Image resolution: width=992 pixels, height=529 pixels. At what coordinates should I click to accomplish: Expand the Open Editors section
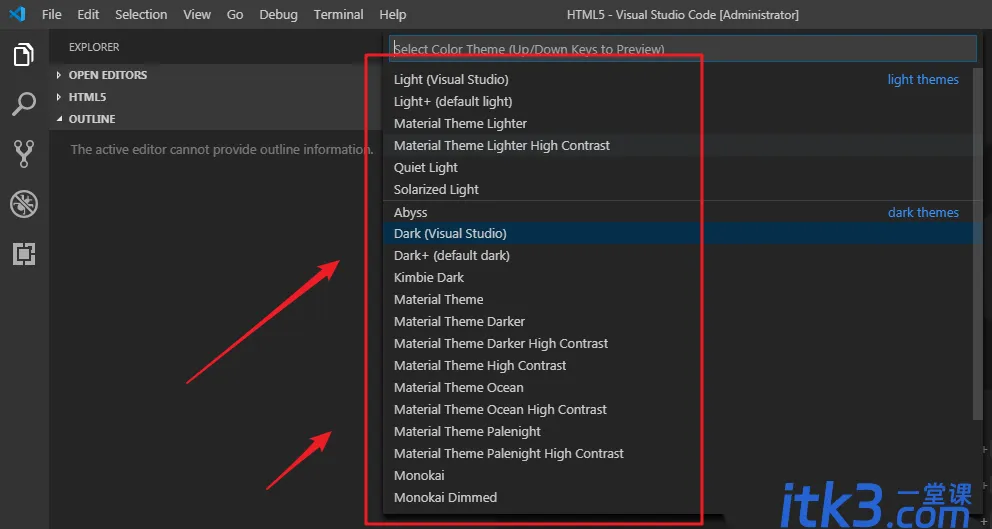click(216, 75)
